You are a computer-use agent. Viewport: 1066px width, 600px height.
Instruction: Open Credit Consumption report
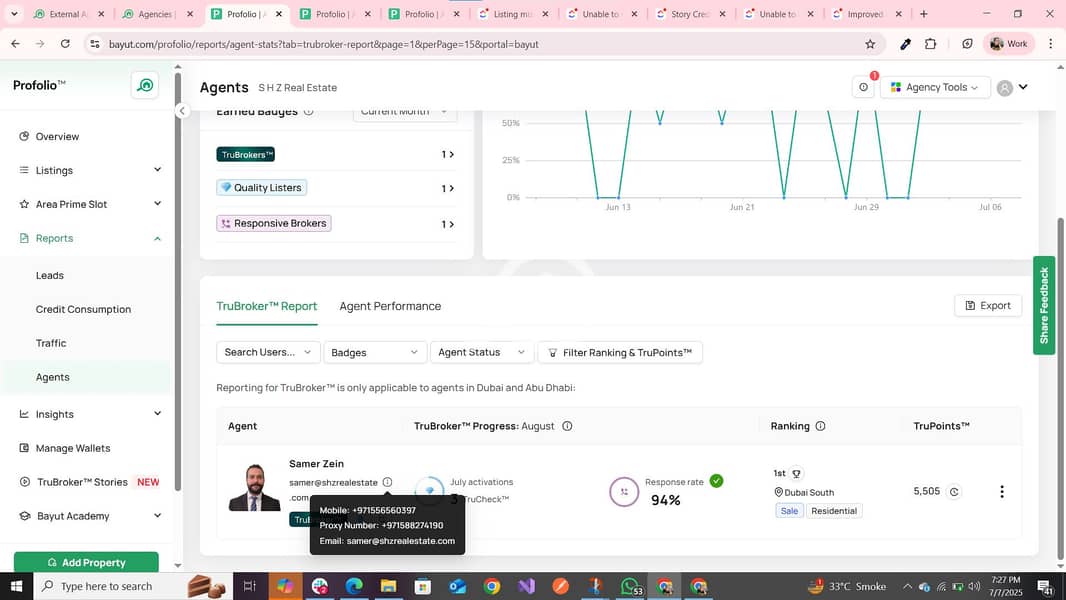84,309
